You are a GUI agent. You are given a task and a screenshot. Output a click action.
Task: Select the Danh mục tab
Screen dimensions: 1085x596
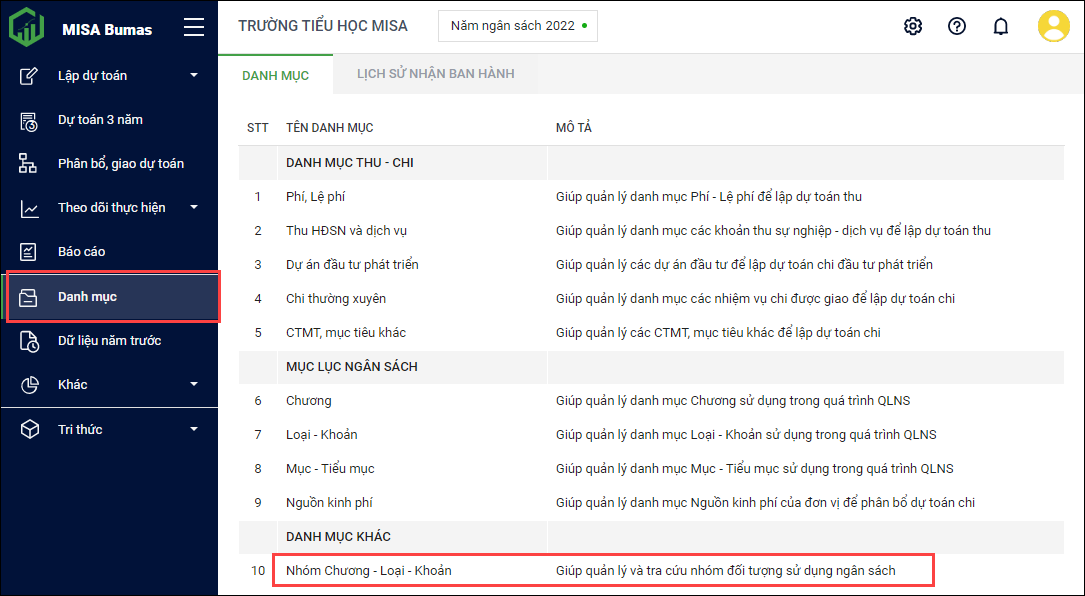point(275,75)
